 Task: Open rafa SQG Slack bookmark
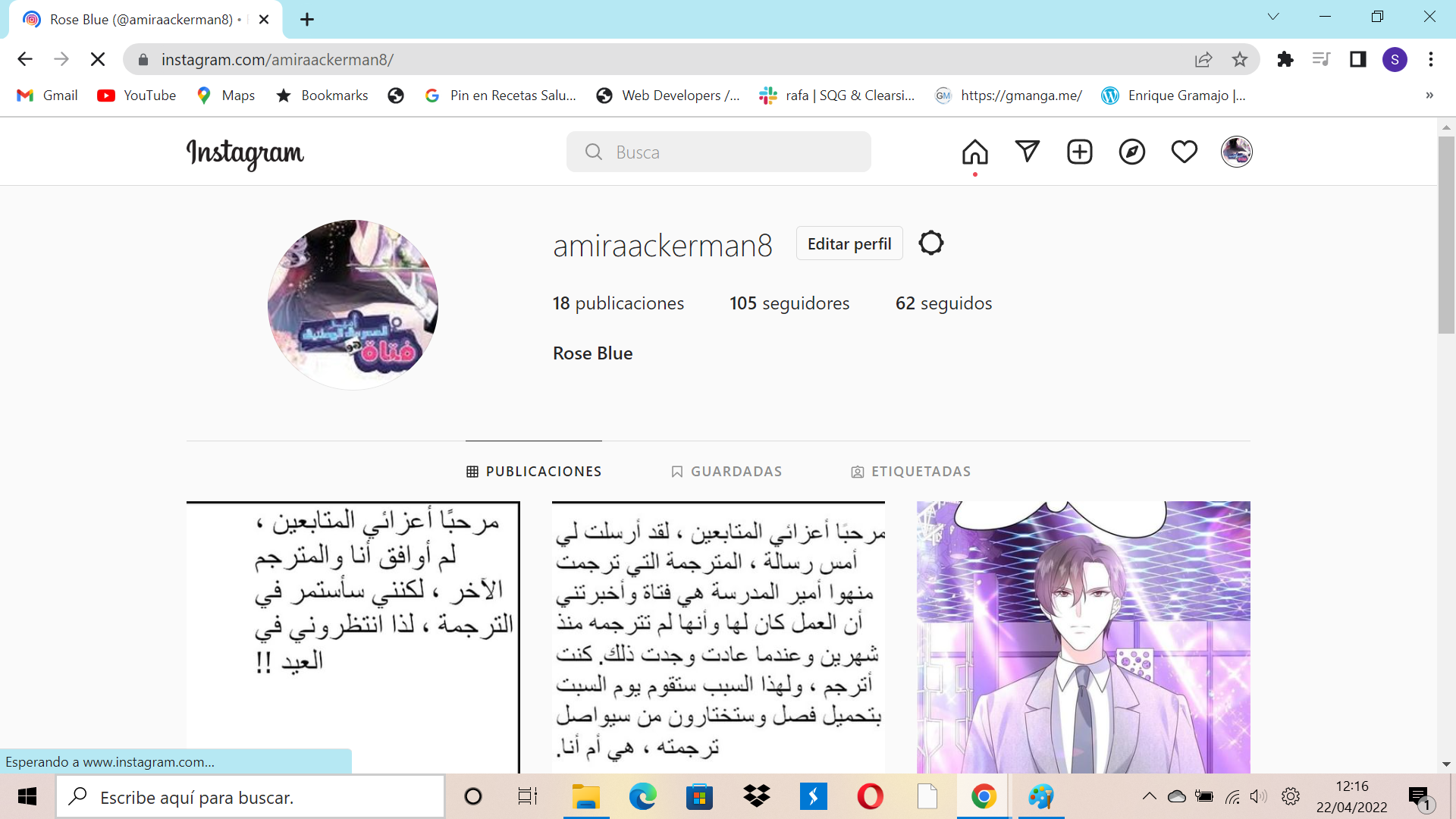837,96
